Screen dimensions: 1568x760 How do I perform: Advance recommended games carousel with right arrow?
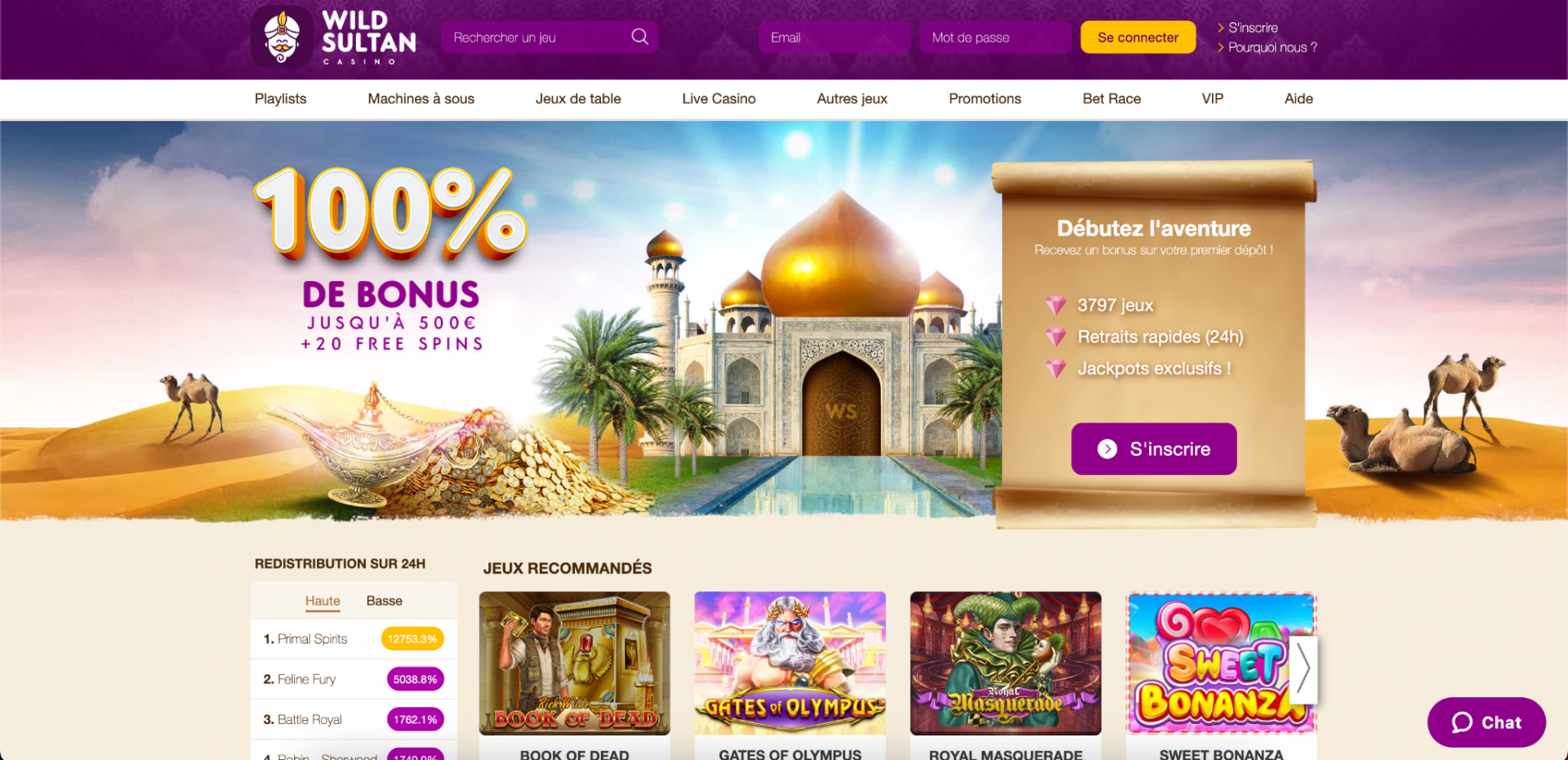click(x=1303, y=669)
